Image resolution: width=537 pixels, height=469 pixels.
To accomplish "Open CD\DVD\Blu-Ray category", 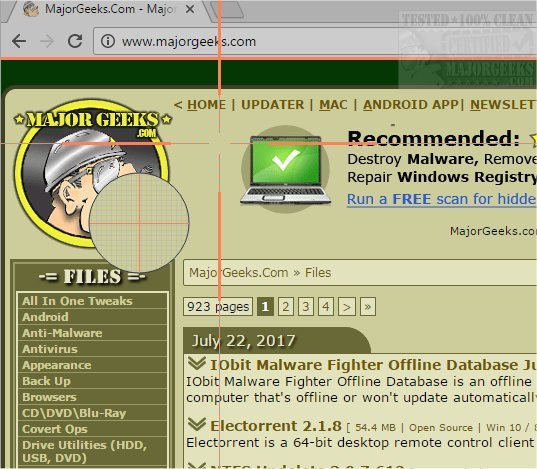I will (x=74, y=413).
